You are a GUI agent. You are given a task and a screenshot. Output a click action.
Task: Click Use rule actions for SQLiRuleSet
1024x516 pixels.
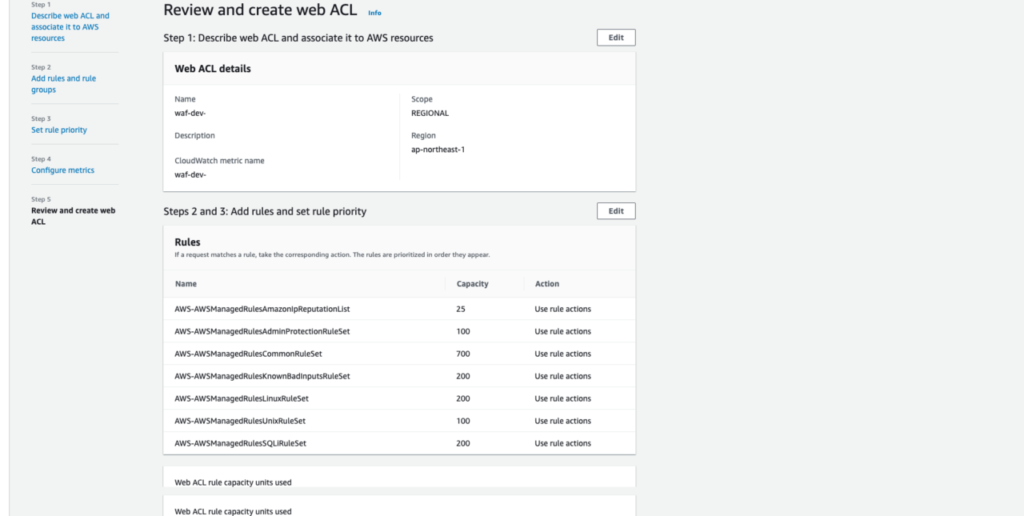[563, 443]
